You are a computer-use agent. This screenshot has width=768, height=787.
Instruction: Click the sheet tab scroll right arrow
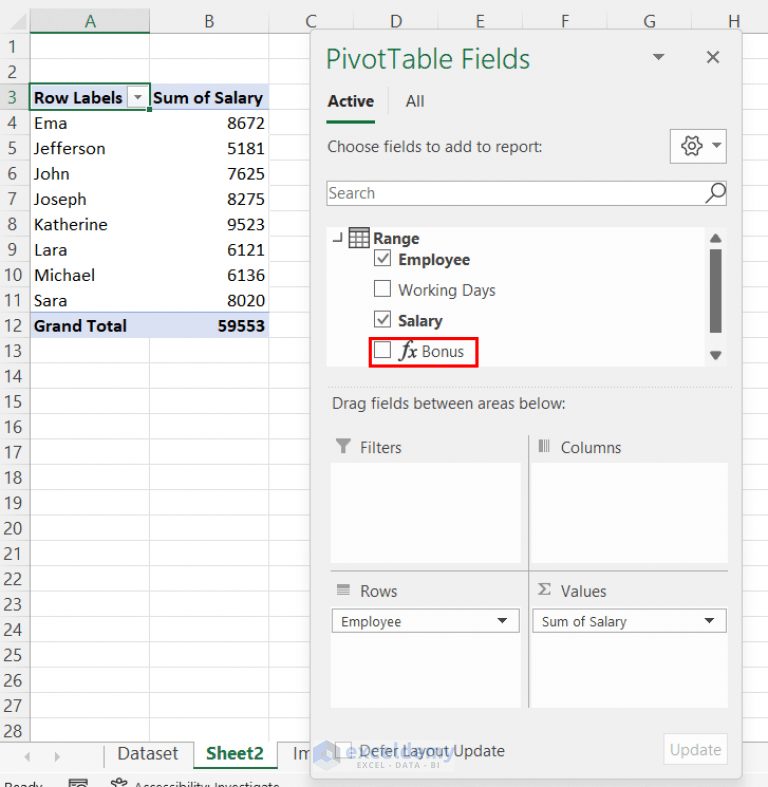[57, 756]
